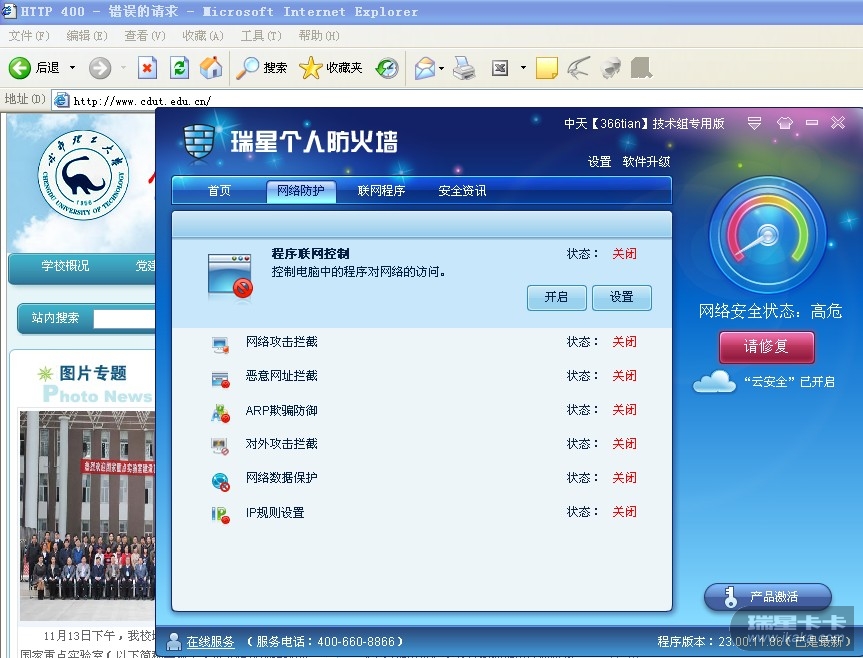Open the 工具(T) menu
This screenshot has width=863, height=658.
261,36
